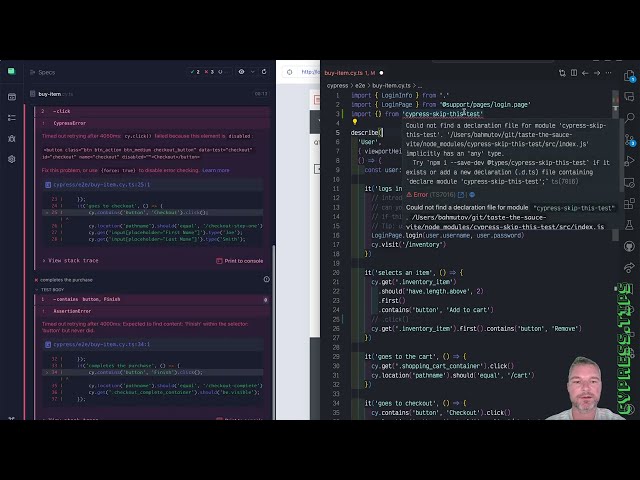The height and width of the screenshot is (480, 640).
Task: Click line 29 it('goes to the cart') code
Action: pos(416,357)
